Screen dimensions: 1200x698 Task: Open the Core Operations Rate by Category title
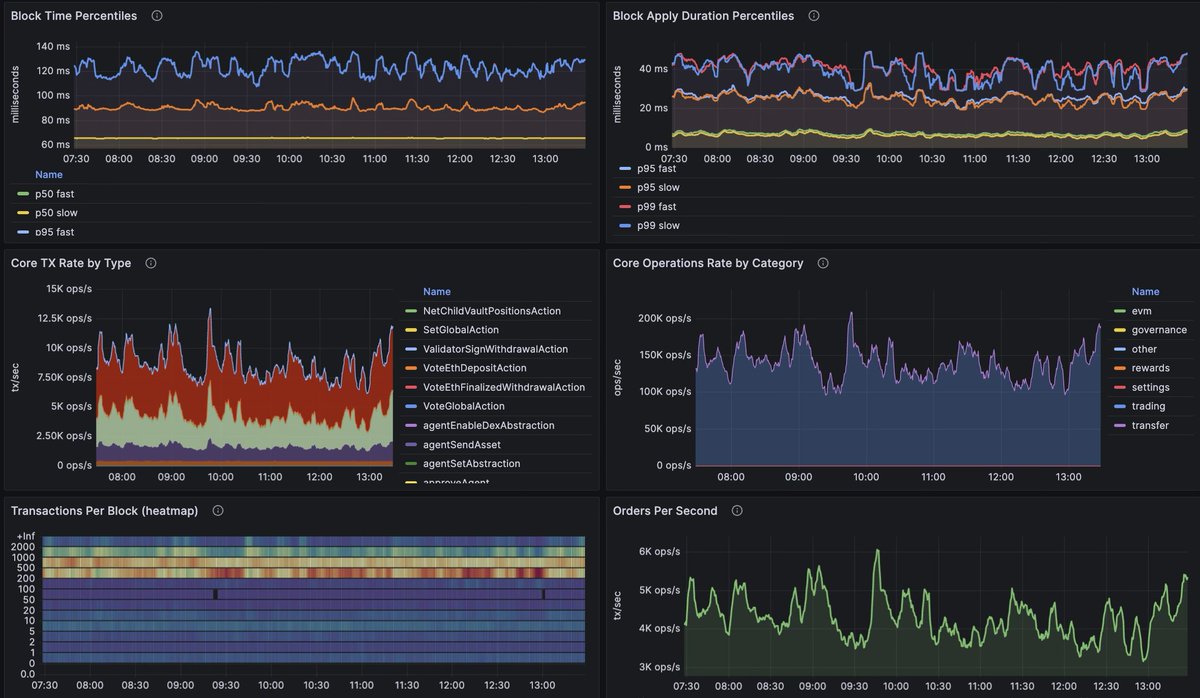[x=708, y=263]
